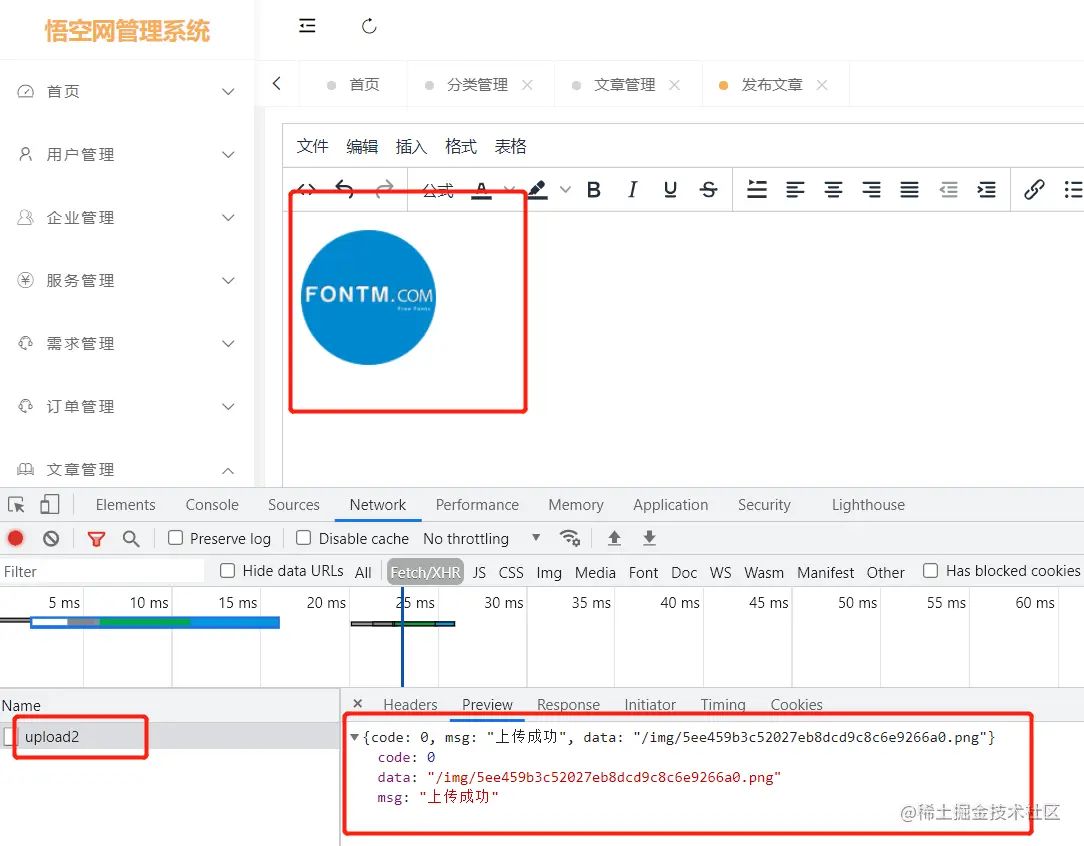Open the network conditions wifi icon
Screen dimensions: 1084x846
pyautogui.click(x=570, y=538)
